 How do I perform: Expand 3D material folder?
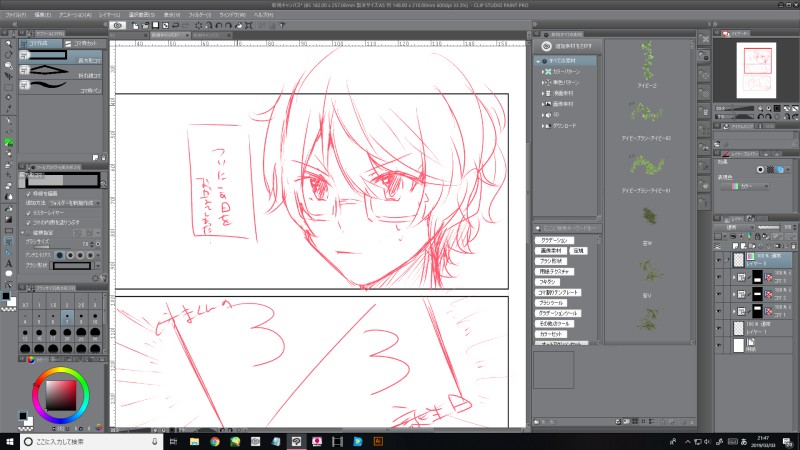coord(543,115)
